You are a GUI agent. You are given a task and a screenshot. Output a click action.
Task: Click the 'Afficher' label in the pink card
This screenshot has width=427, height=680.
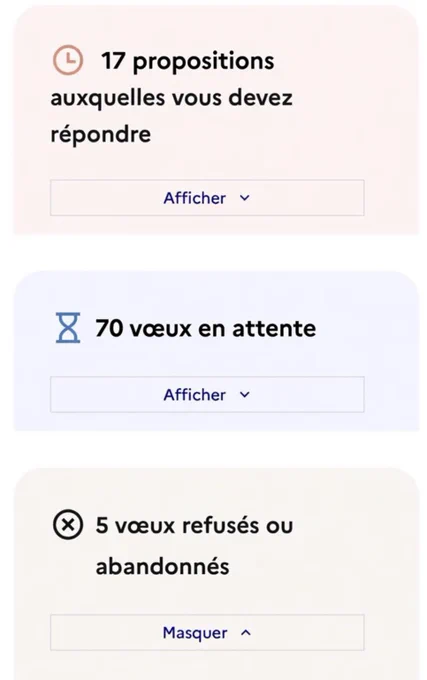click(x=195, y=198)
